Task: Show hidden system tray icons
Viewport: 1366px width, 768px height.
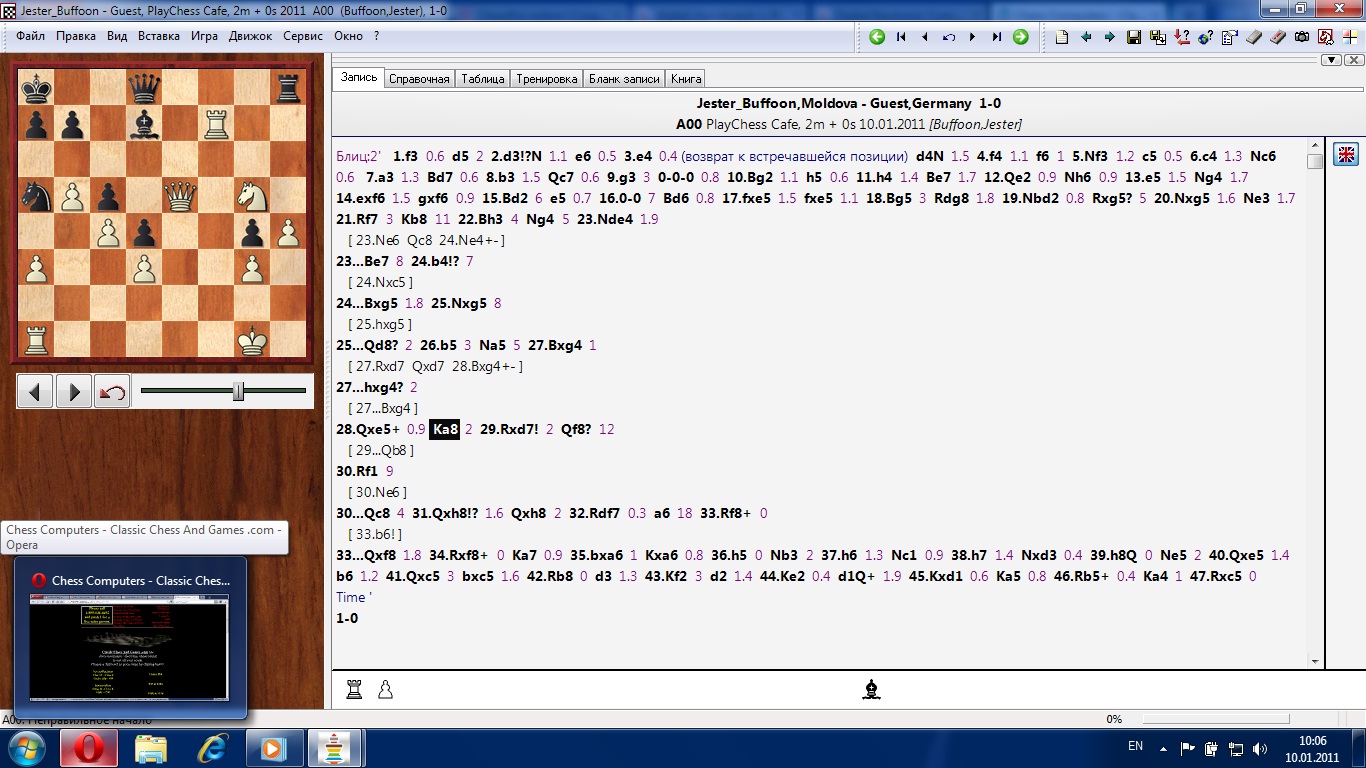Action: (1162, 747)
